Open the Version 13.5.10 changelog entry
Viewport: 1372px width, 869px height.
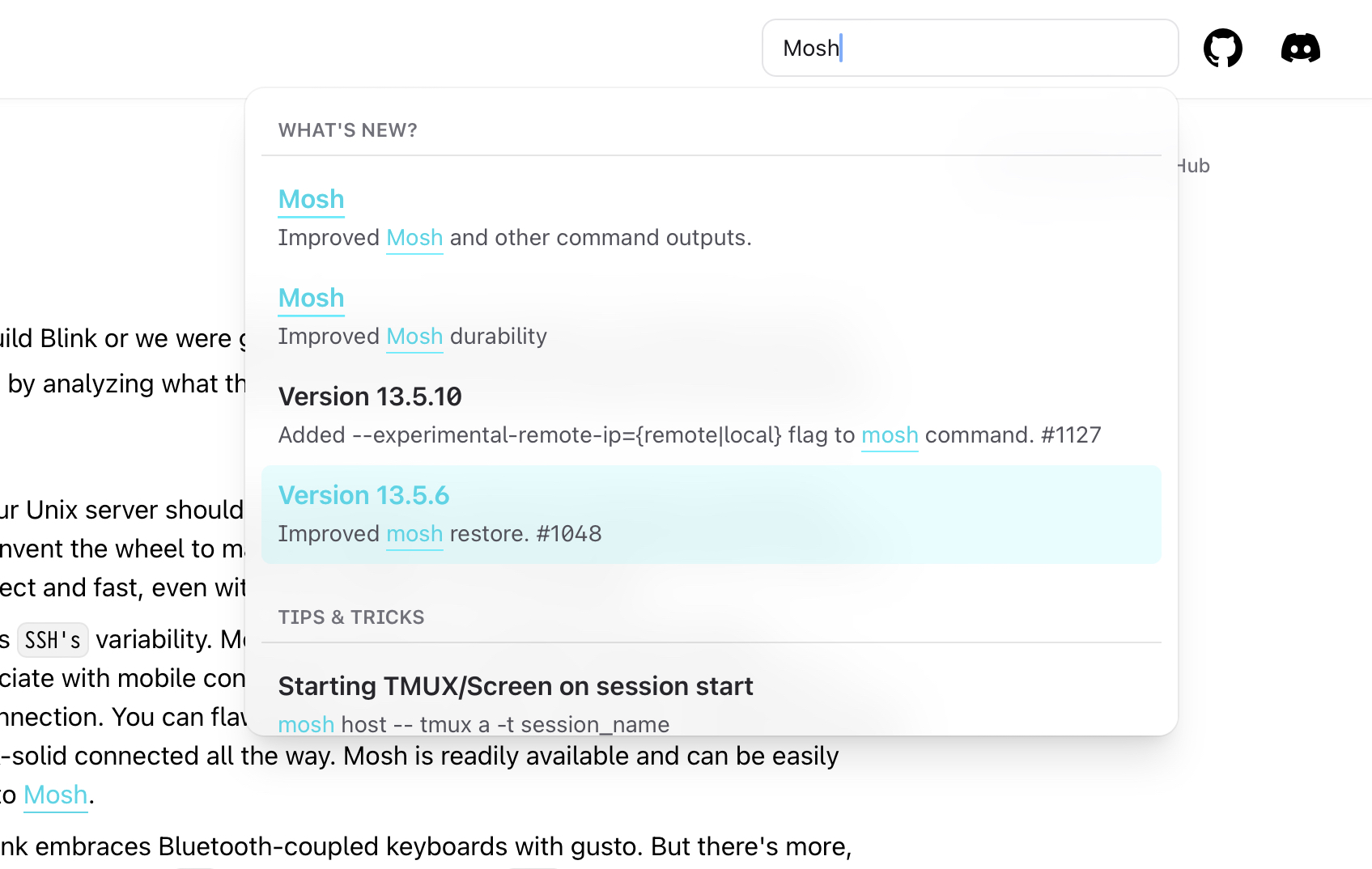[370, 396]
